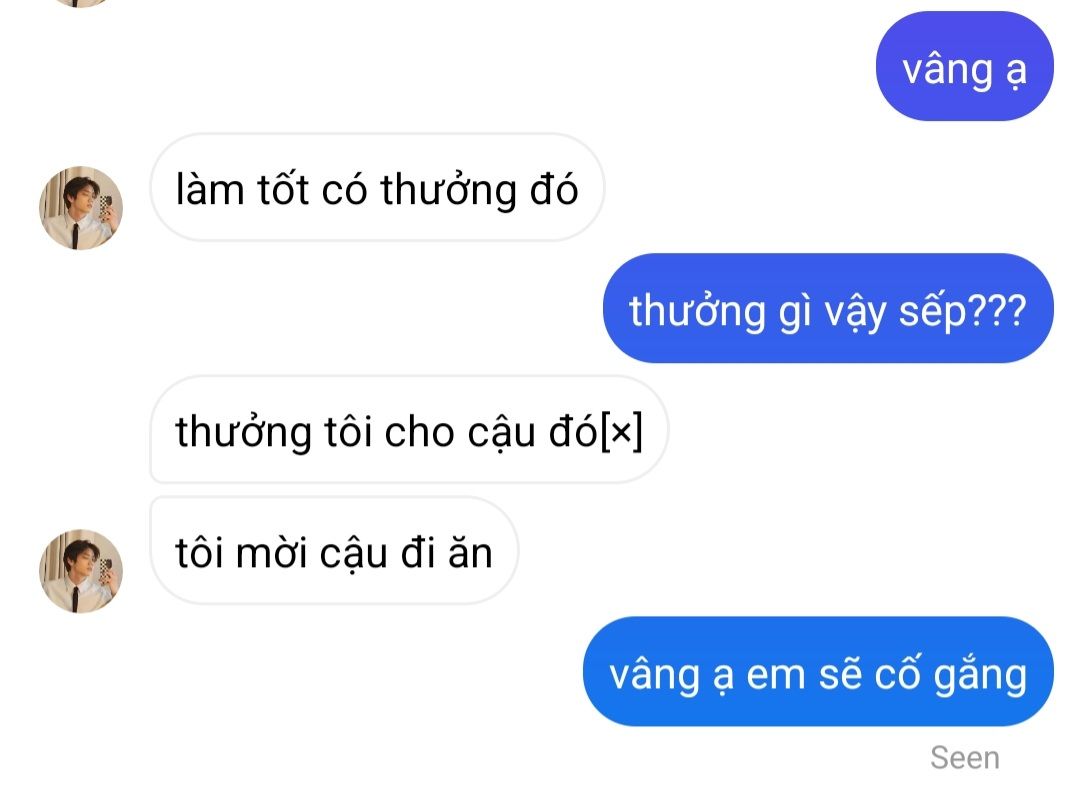The height and width of the screenshot is (798, 1080).
Task: Select the "vâng ạ" sent message bubble
Action: [964, 66]
